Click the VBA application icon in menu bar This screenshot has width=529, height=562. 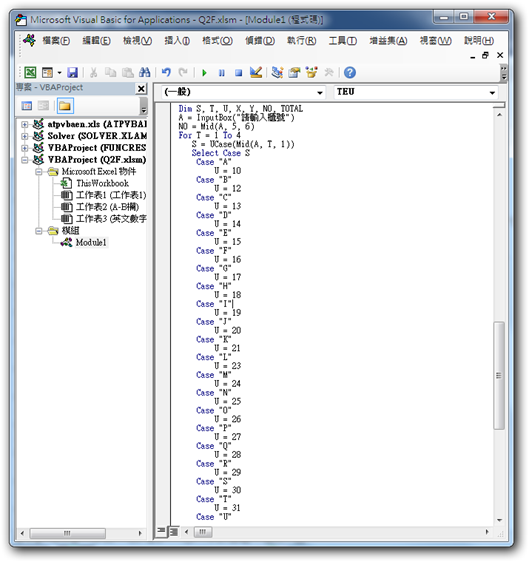29,40
